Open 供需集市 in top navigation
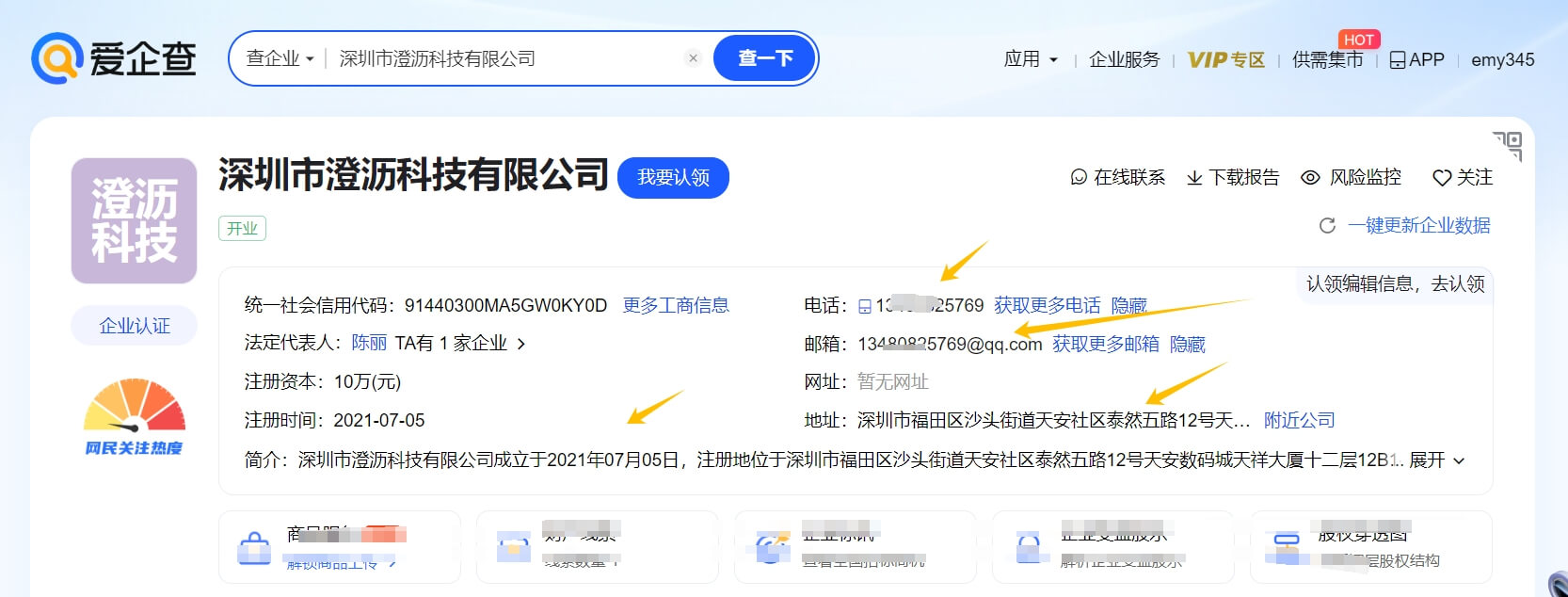Screen dimensions: 1568x597 click(1327, 59)
